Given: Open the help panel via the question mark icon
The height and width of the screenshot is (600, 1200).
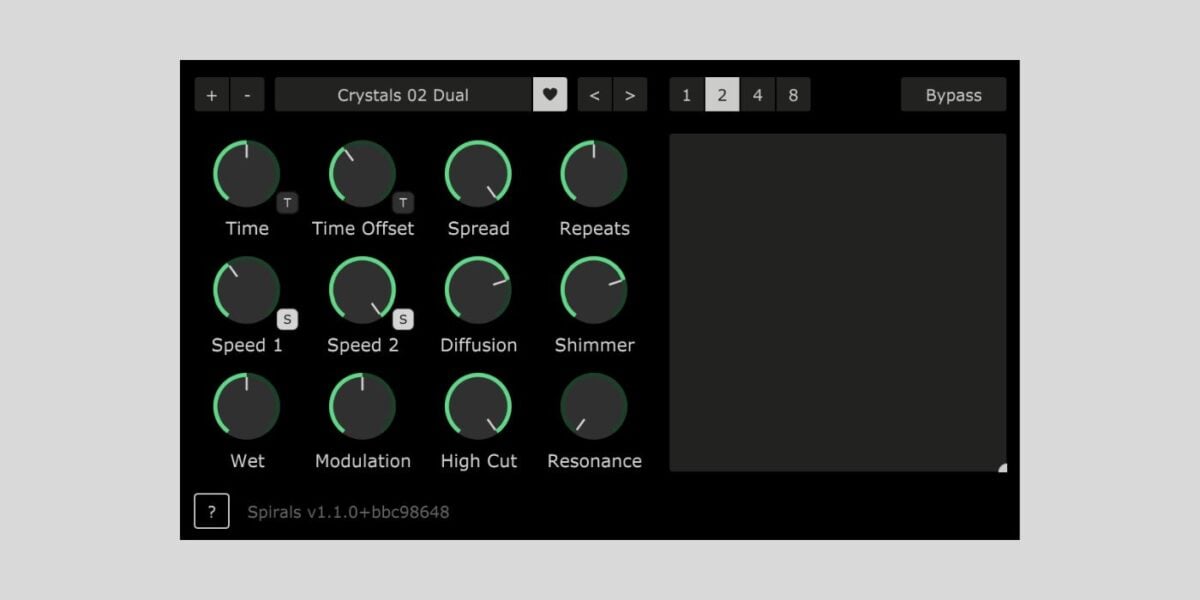Looking at the screenshot, I should coord(211,511).
